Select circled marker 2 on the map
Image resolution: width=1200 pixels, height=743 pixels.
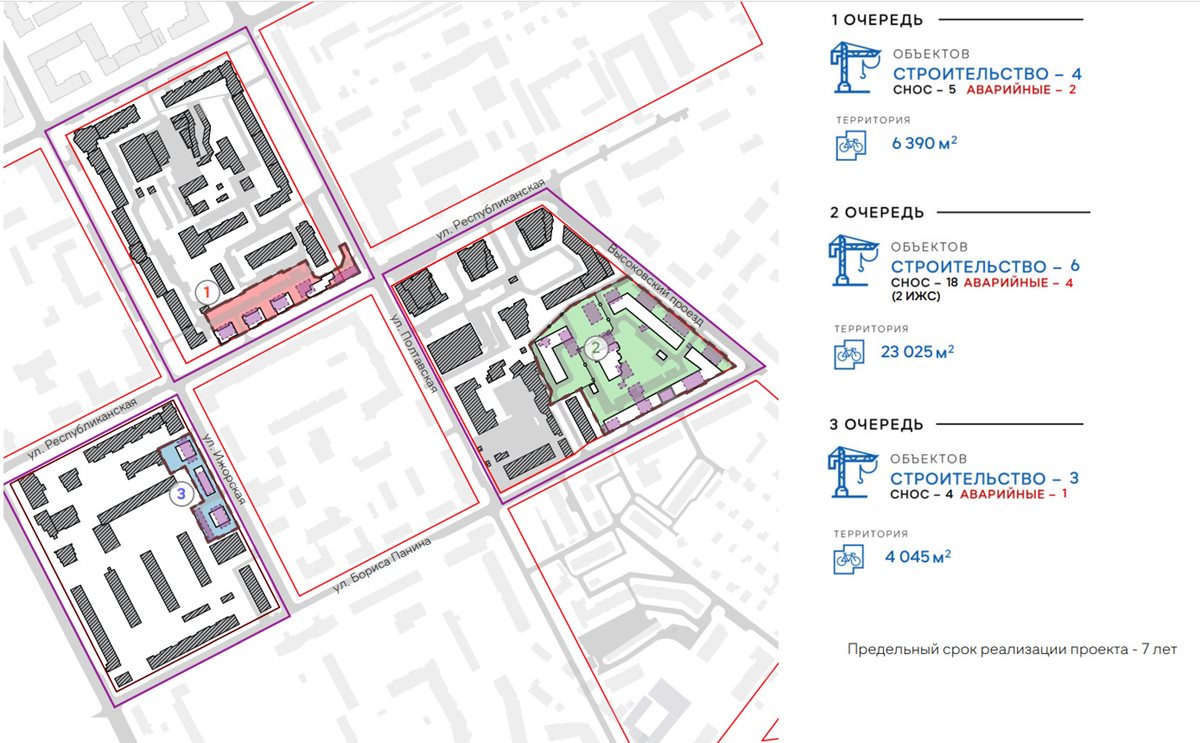click(x=596, y=348)
